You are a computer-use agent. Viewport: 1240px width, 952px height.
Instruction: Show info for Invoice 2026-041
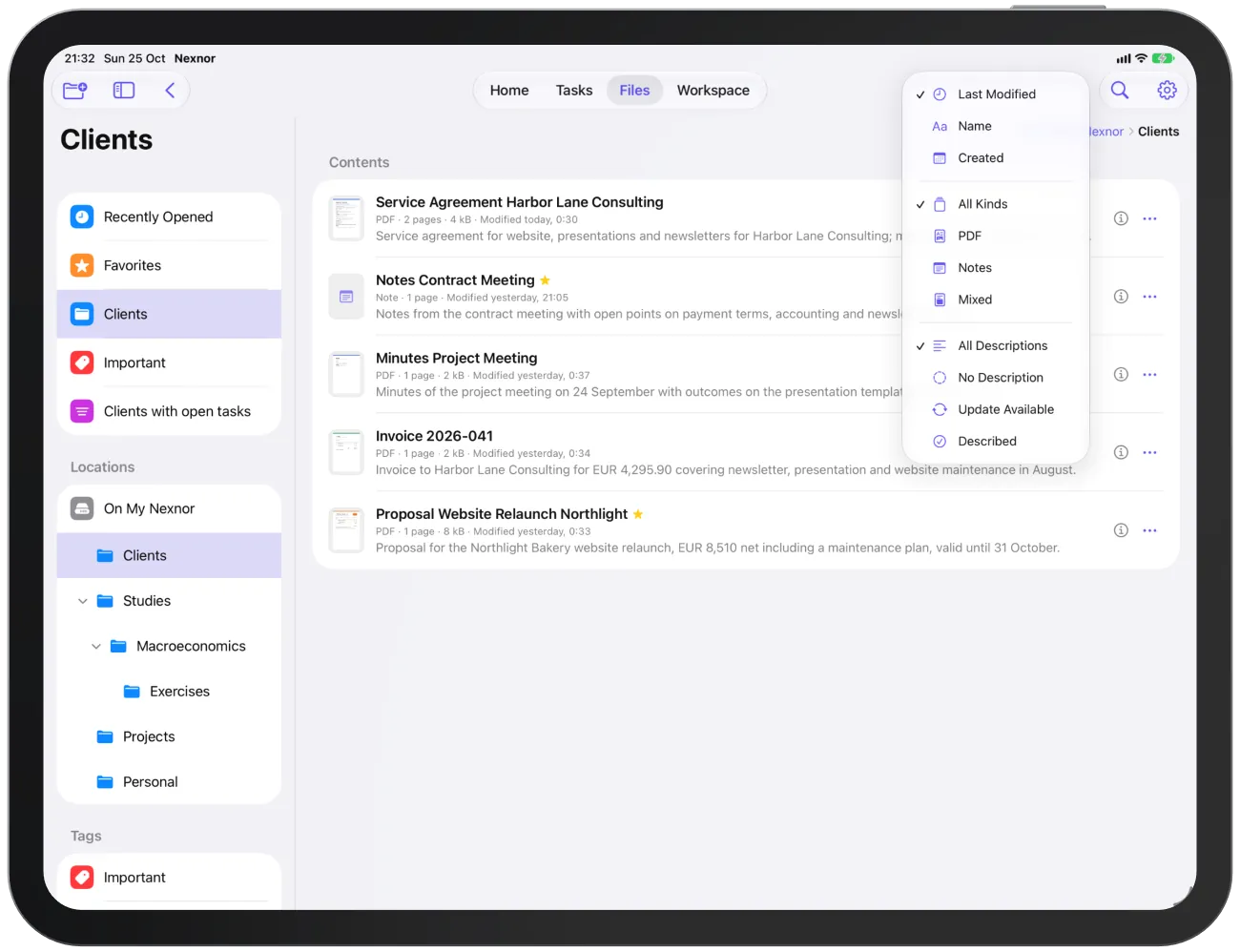point(1121,452)
